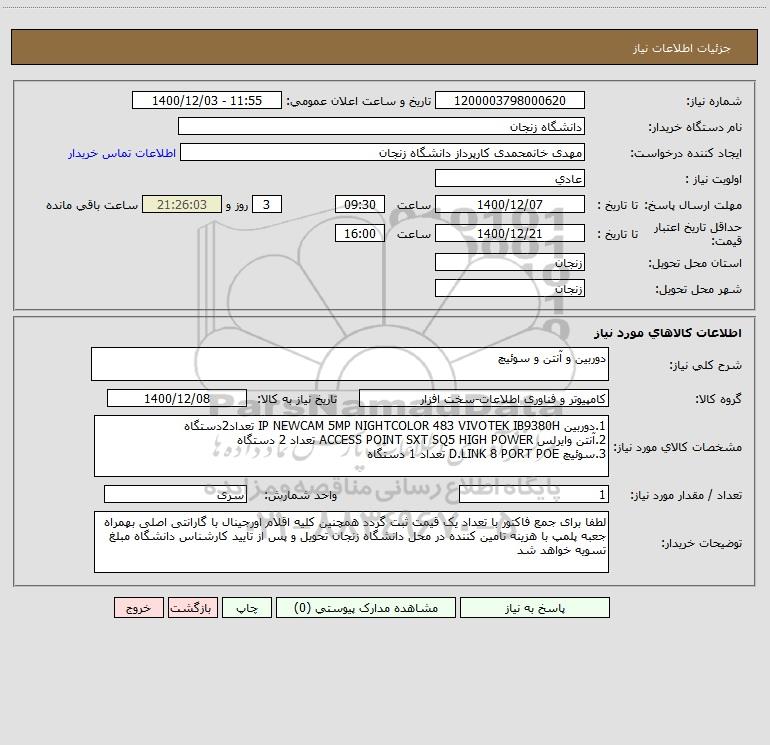Open مشاهده مدارک پیوستی (0) button
The height and width of the screenshot is (745, 770).
(366, 607)
